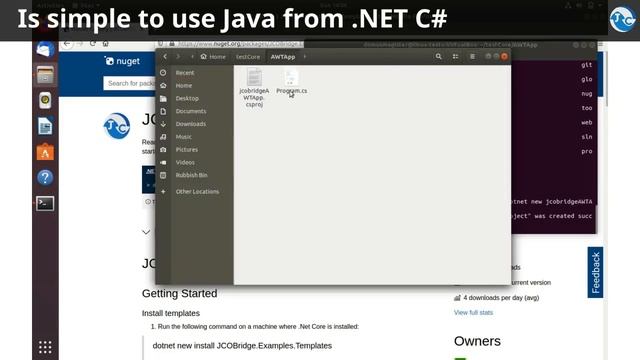Open Recent in sidebar
This screenshot has height=360, width=640.
tap(185, 73)
